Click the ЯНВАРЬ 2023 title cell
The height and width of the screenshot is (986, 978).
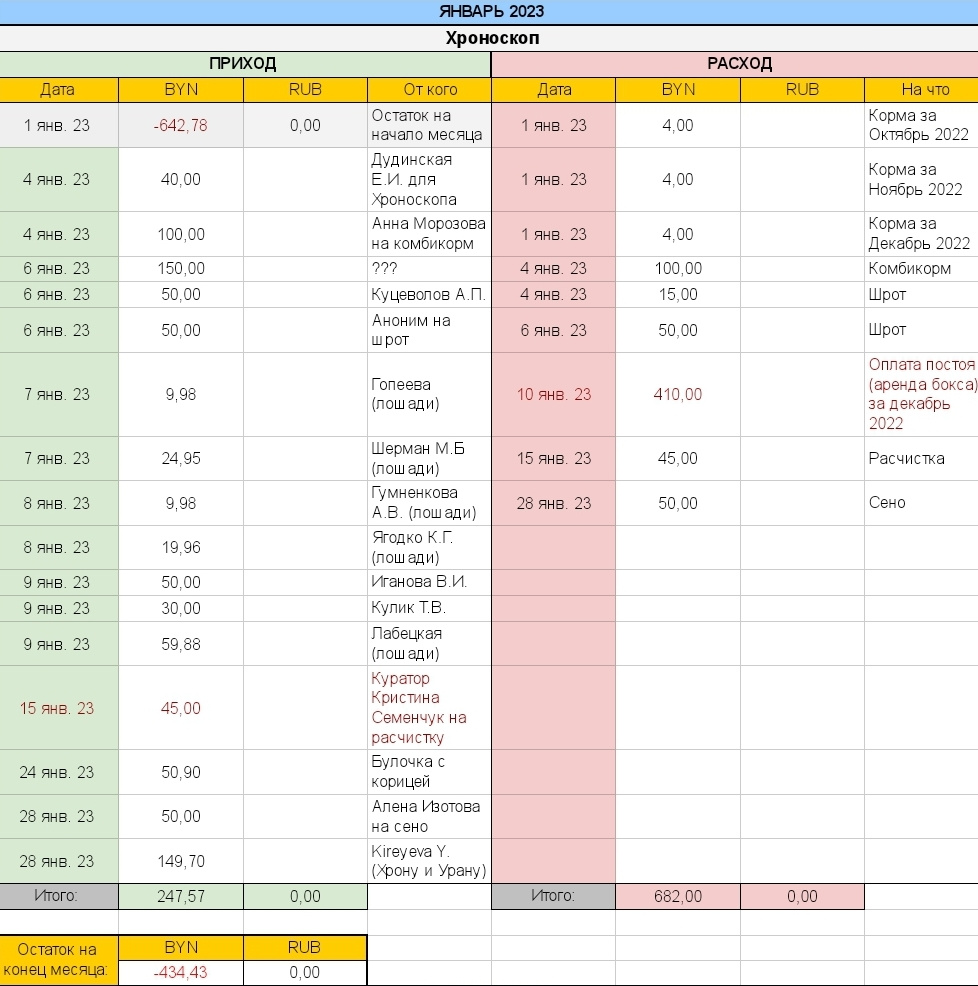point(489,11)
